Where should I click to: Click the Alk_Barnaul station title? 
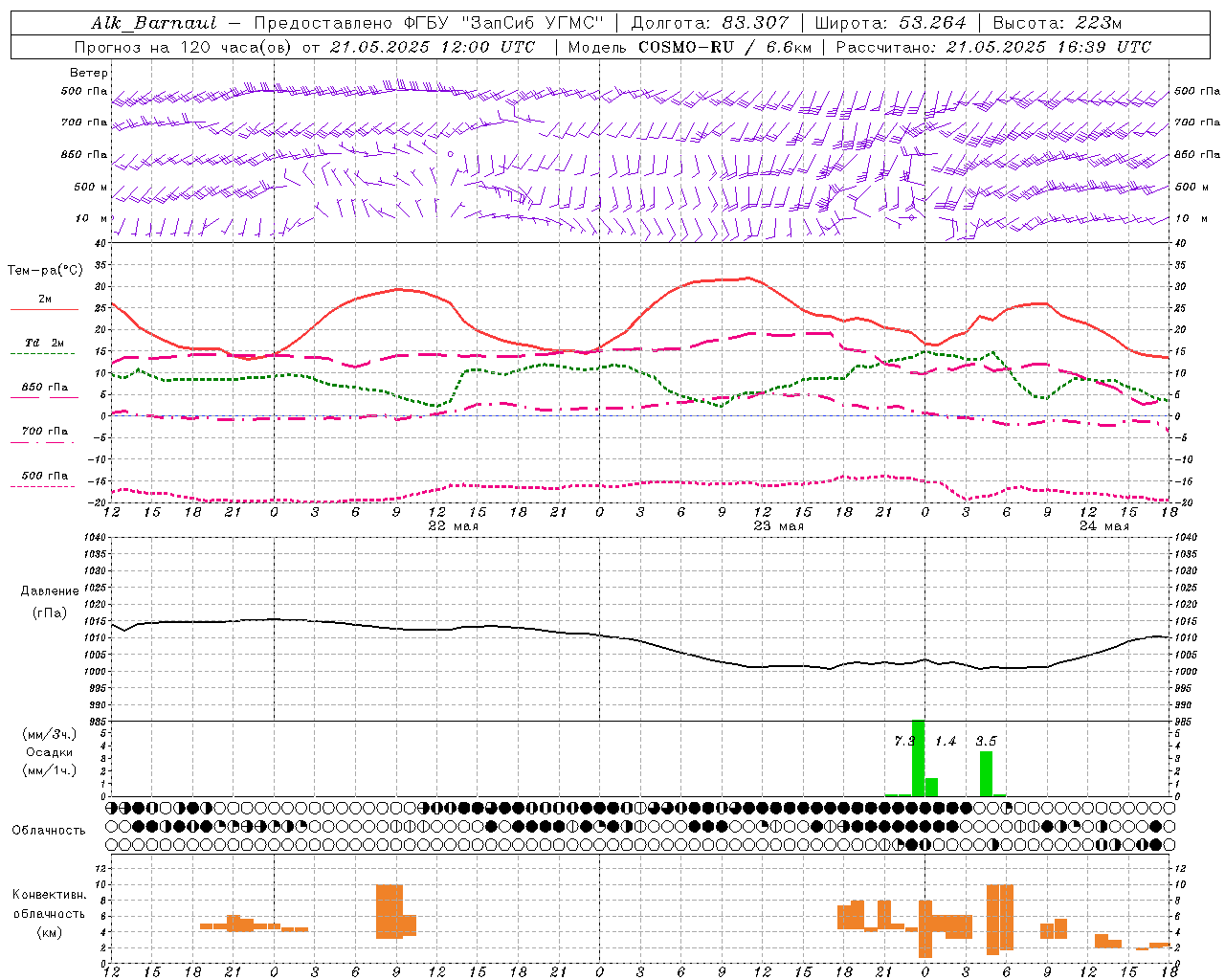154,23
